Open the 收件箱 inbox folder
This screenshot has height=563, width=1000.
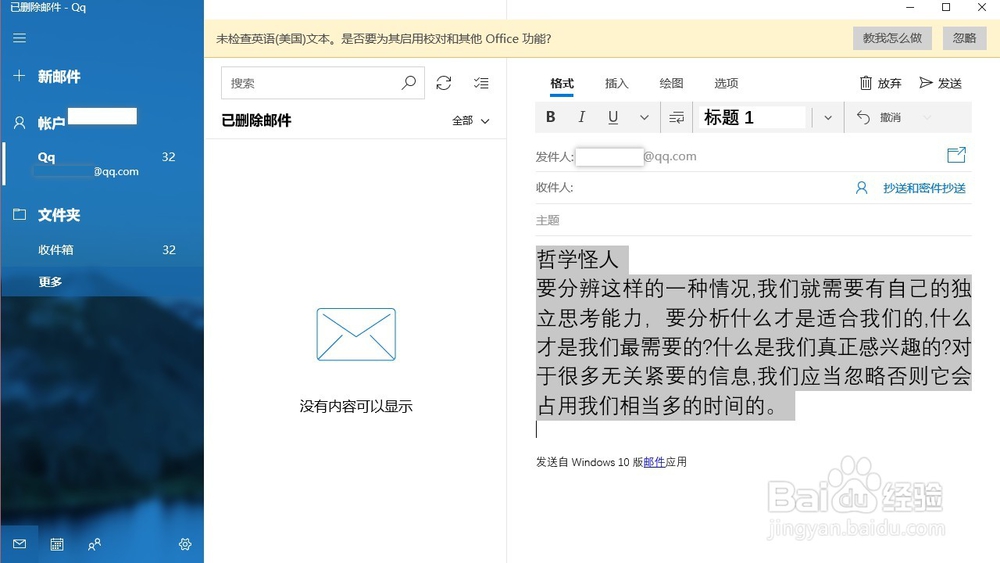pyautogui.click(x=102, y=250)
